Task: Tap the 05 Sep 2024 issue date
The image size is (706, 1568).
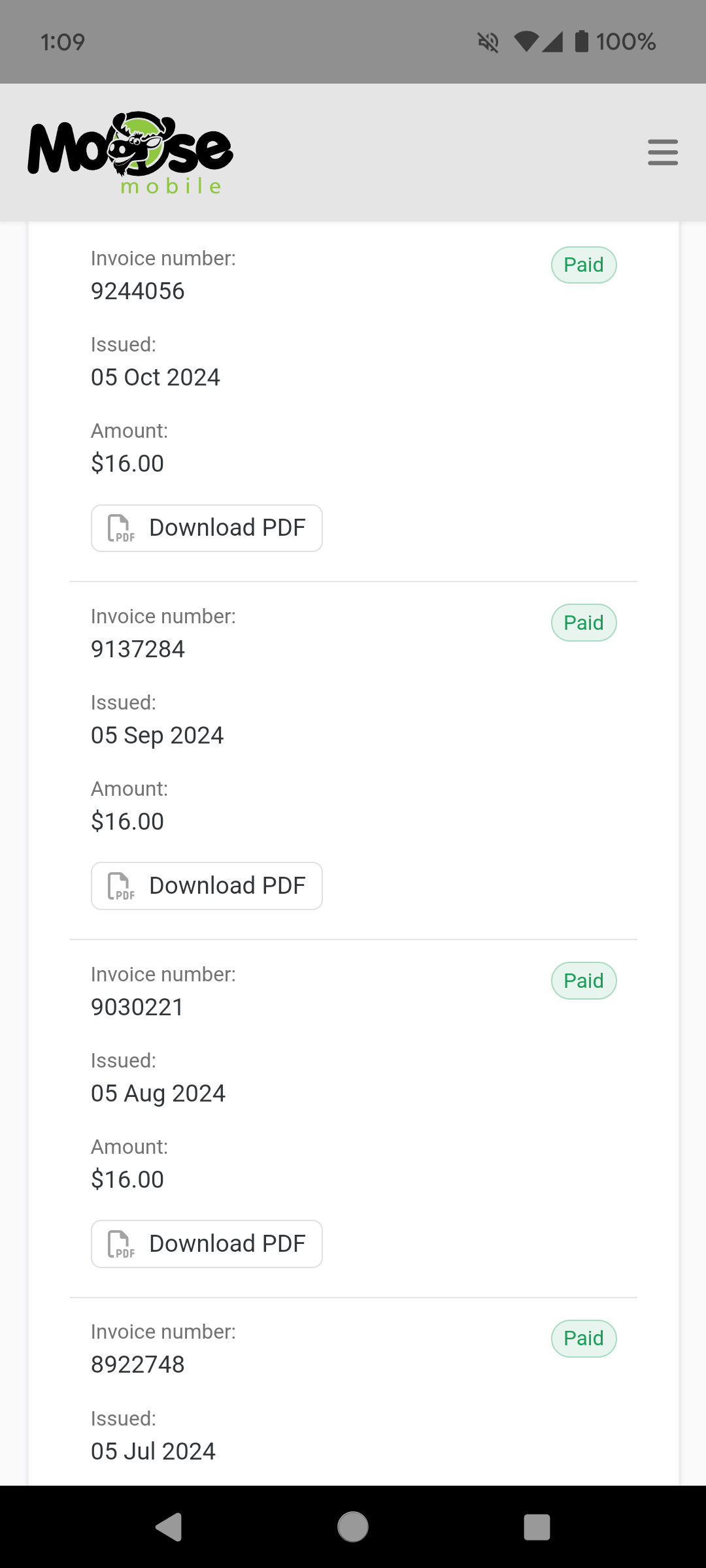Action: pyautogui.click(x=157, y=736)
